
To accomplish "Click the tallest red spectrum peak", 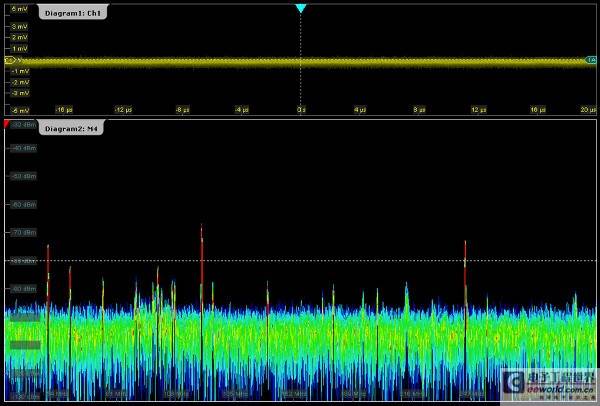I will 202,268.
